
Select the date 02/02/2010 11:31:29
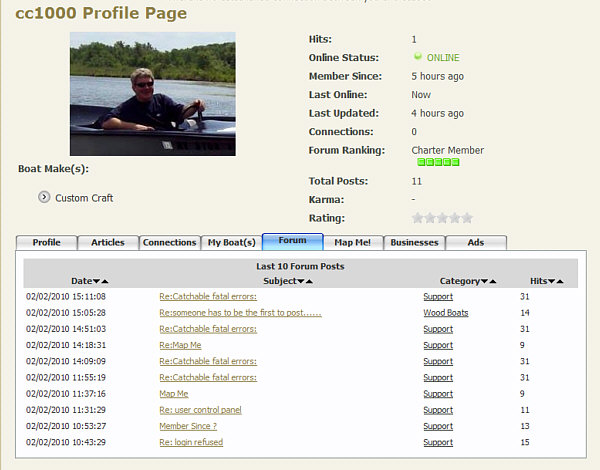[x=66, y=410]
